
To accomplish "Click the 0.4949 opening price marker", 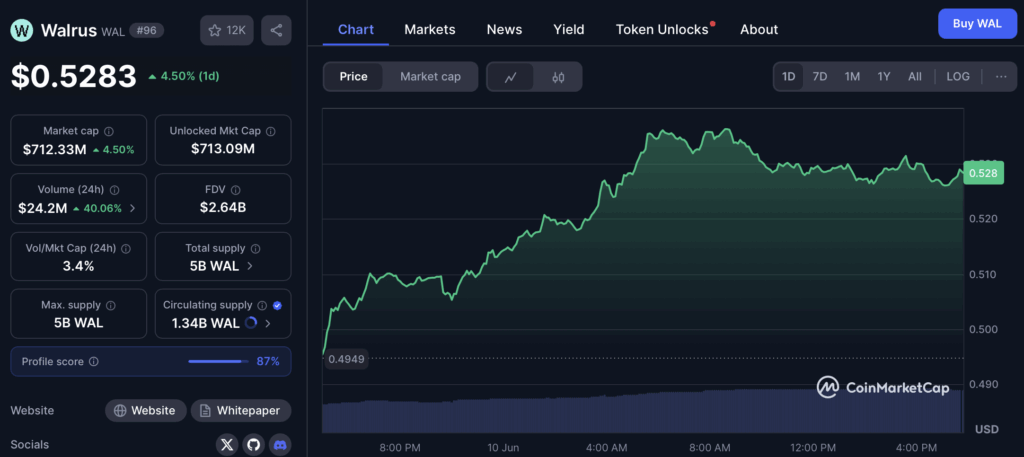I will [347, 358].
